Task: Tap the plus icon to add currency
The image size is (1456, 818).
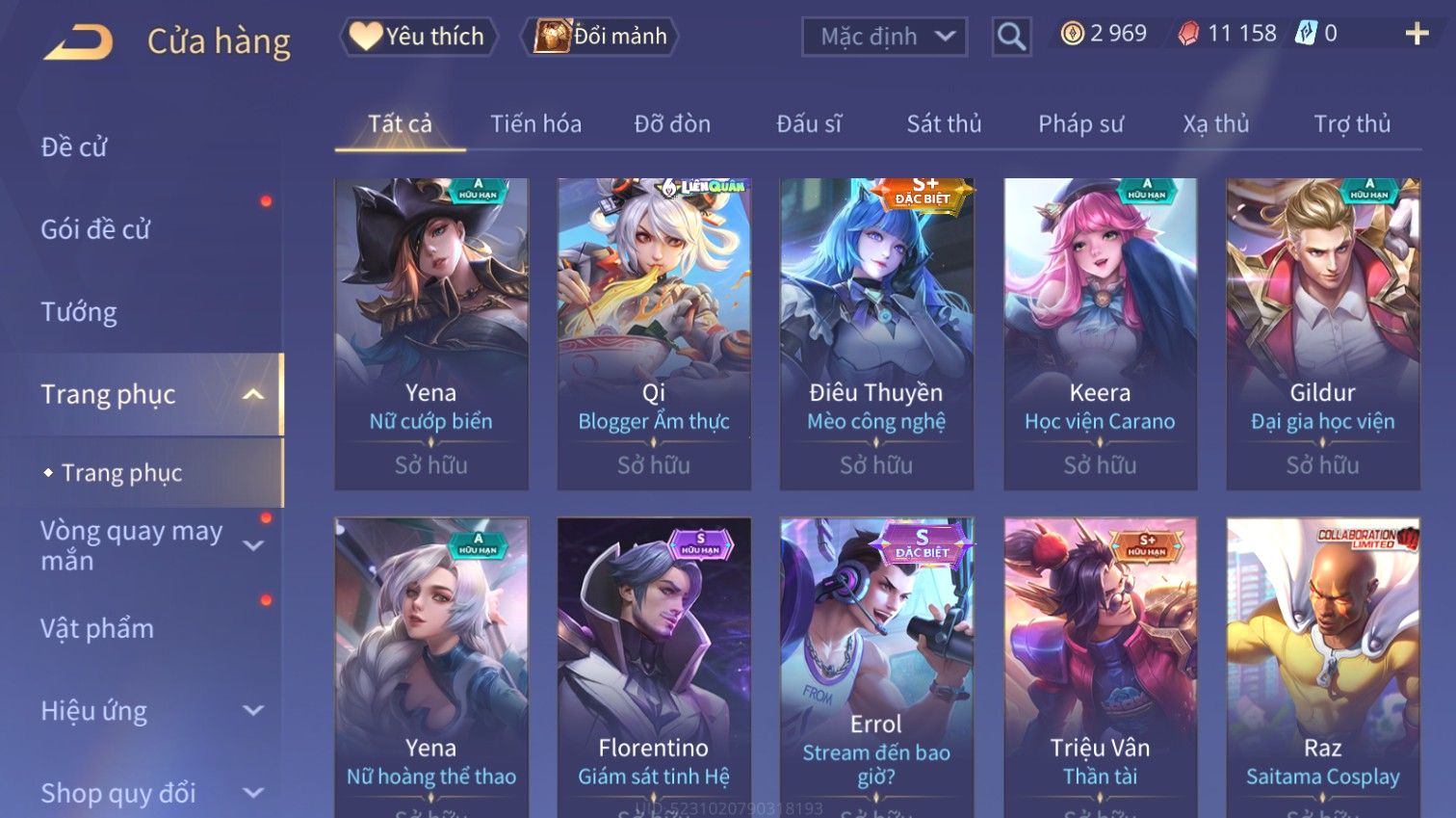Action: (1417, 34)
